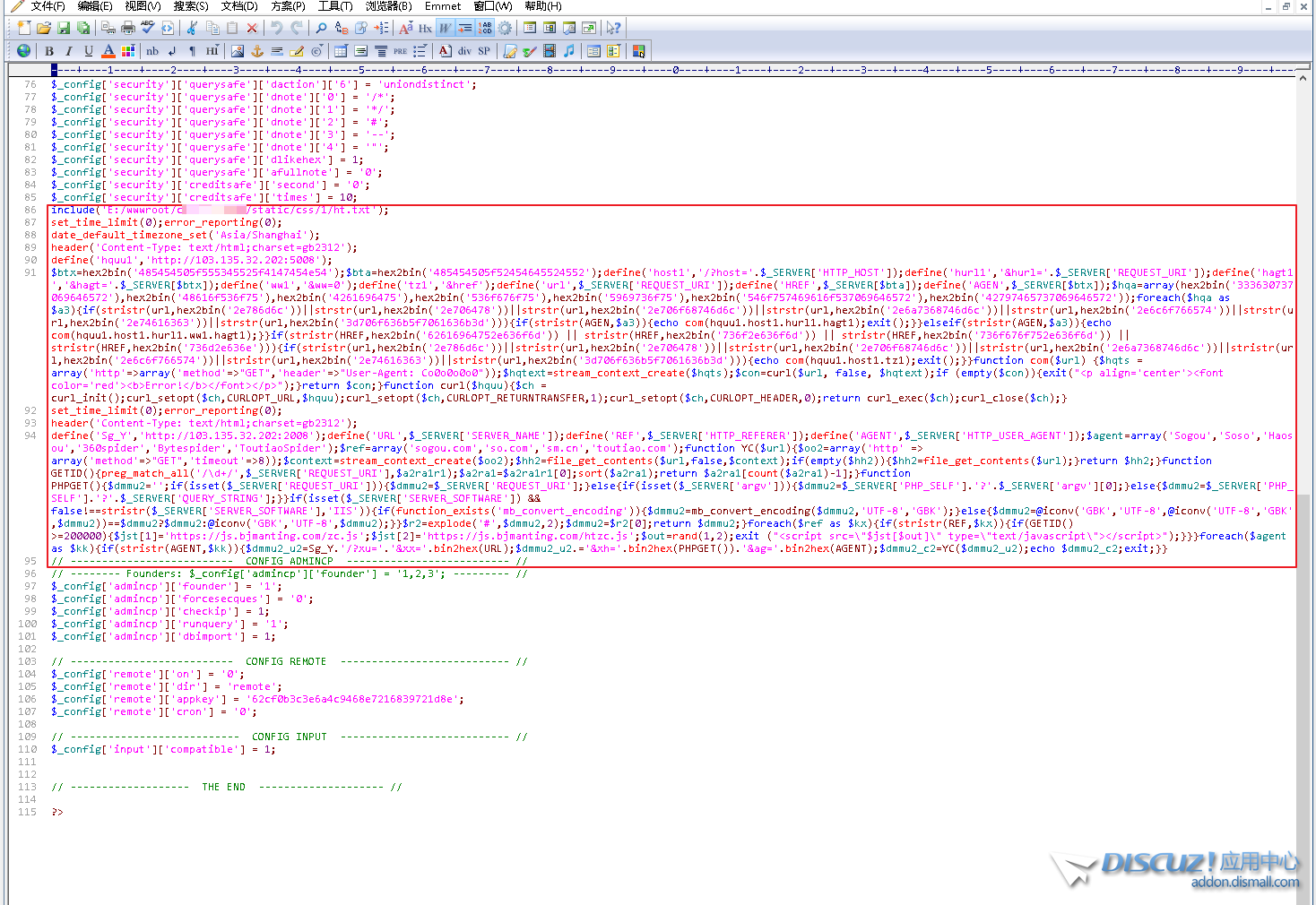
Task: Open the font color picker
Action: pyautogui.click(x=108, y=51)
